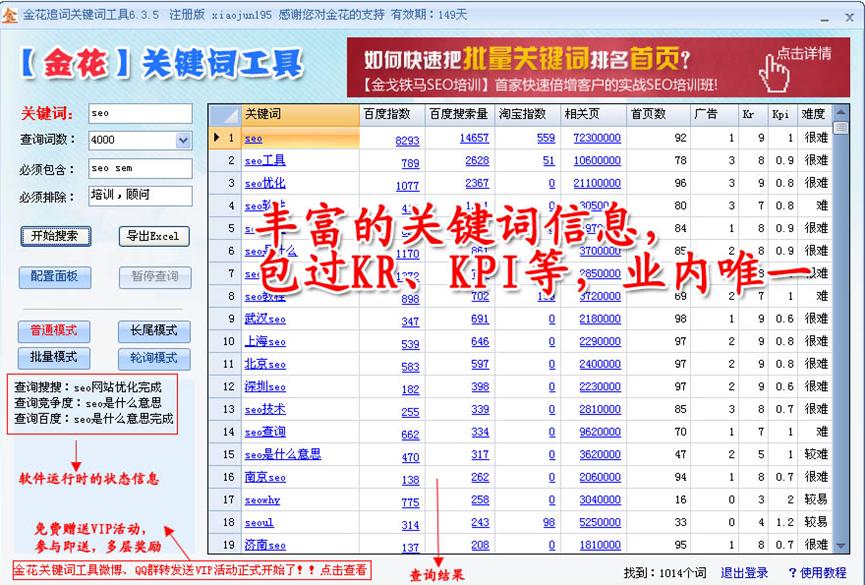
Task: Click related pages value 10600000
Action: tap(597, 161)
